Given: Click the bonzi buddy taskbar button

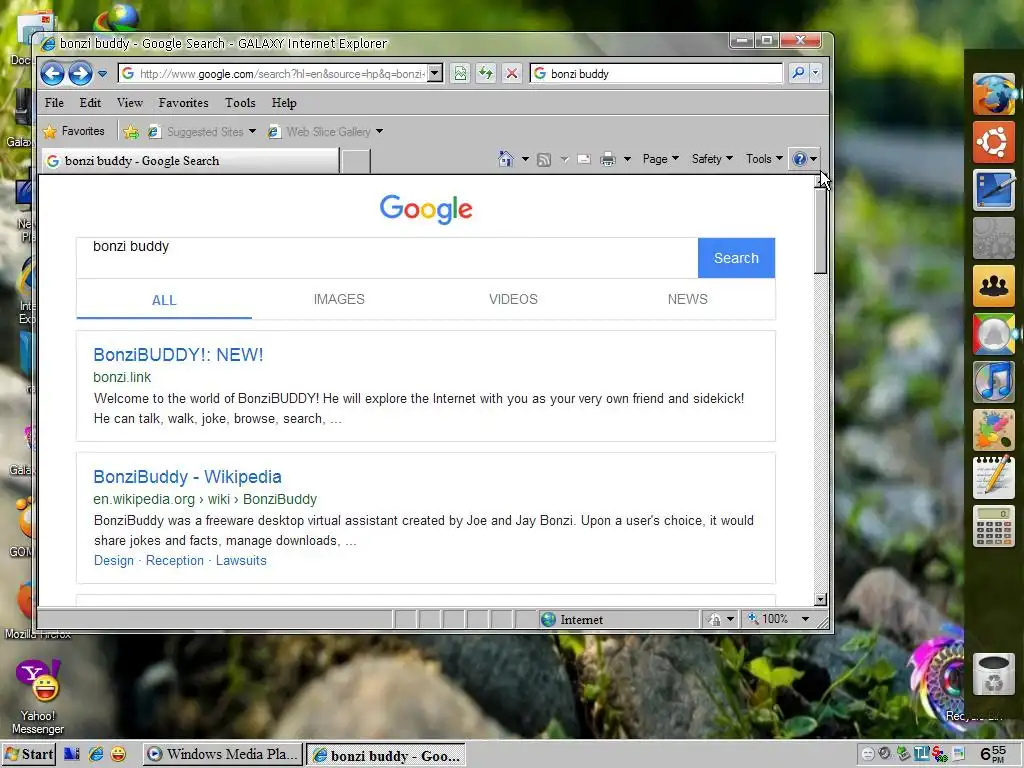Looking at the screenshot, I should point(386,755).
